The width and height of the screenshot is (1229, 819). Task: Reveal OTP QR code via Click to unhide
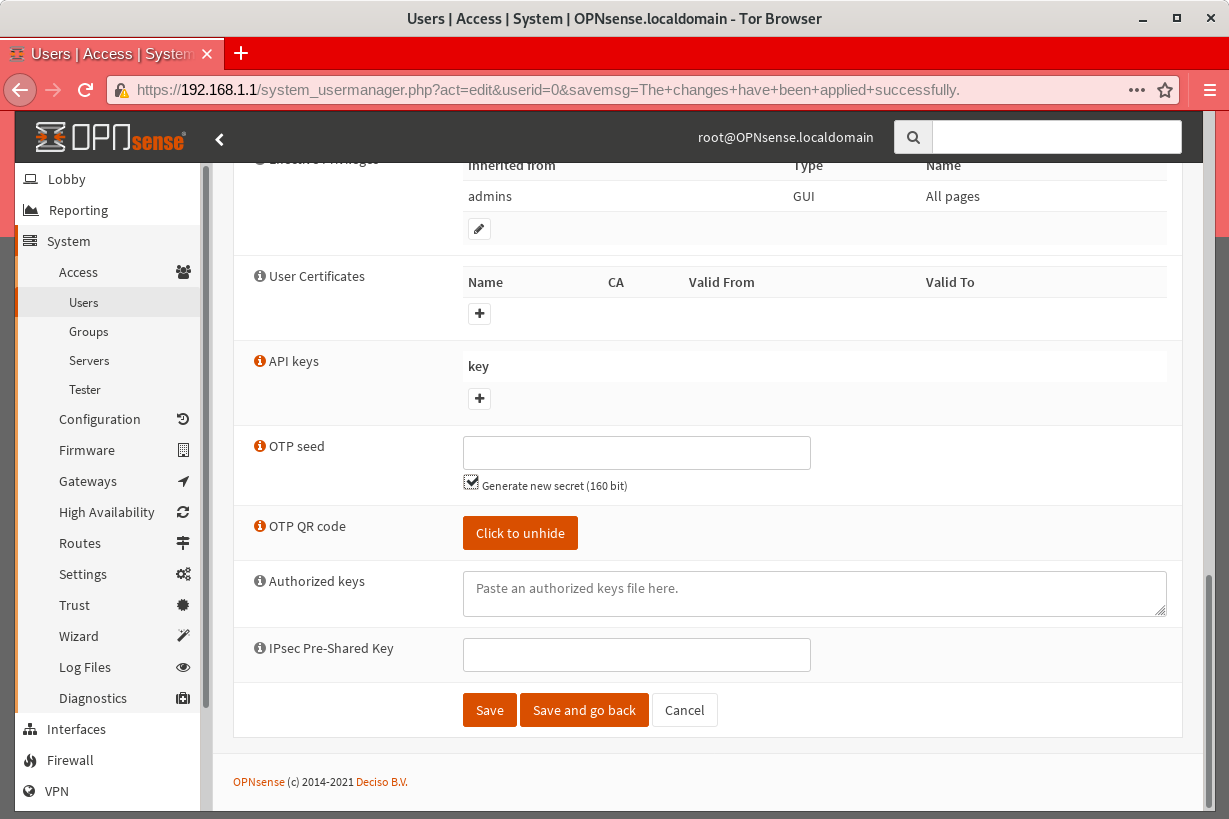coord(520,533)
